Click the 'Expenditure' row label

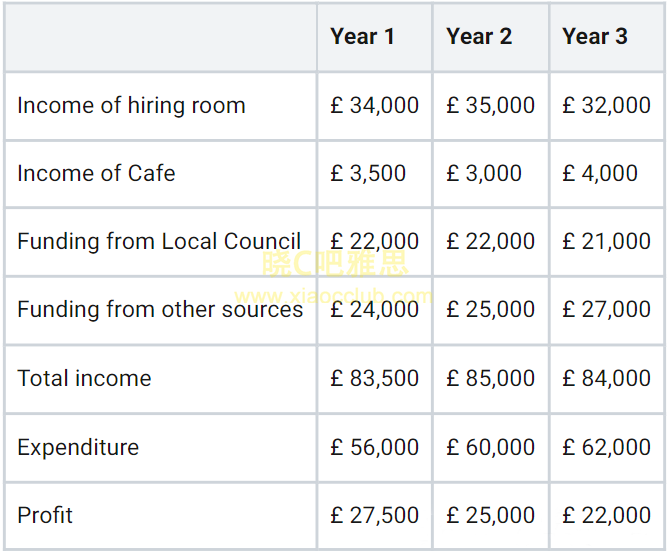(78, 447)
